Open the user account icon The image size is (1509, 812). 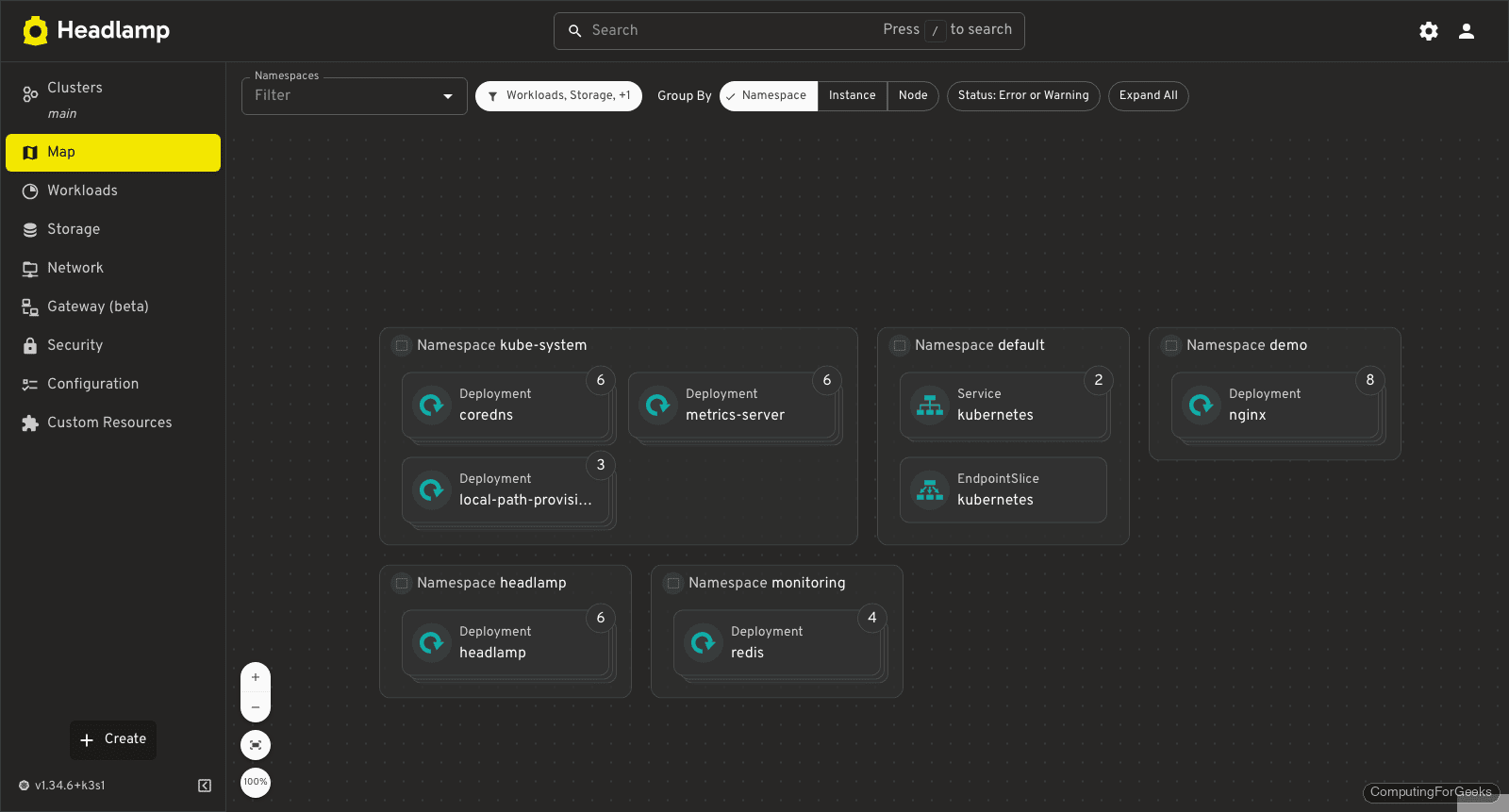pyautogui.click(x=1467, y=31)
